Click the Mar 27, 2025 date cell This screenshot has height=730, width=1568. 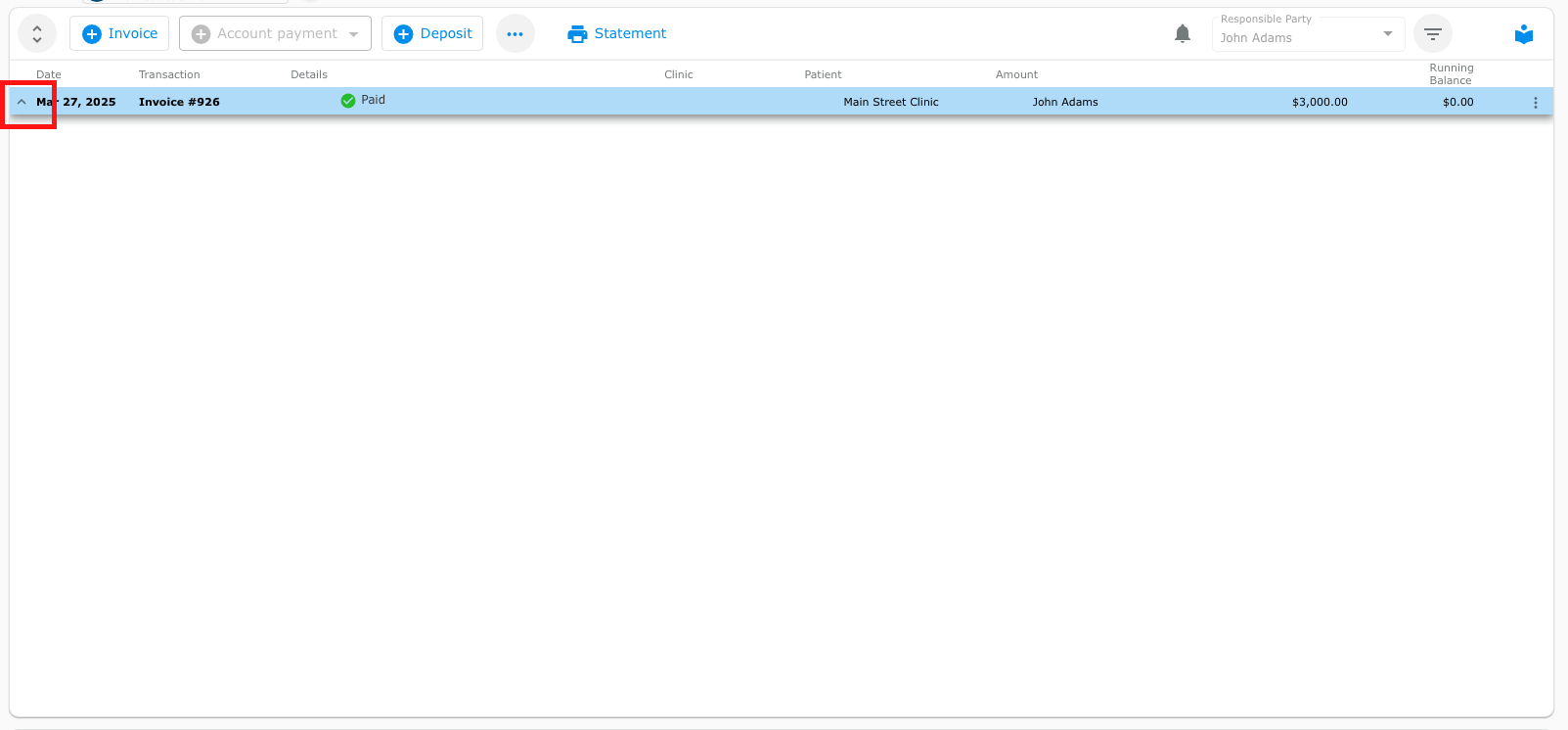76,102
